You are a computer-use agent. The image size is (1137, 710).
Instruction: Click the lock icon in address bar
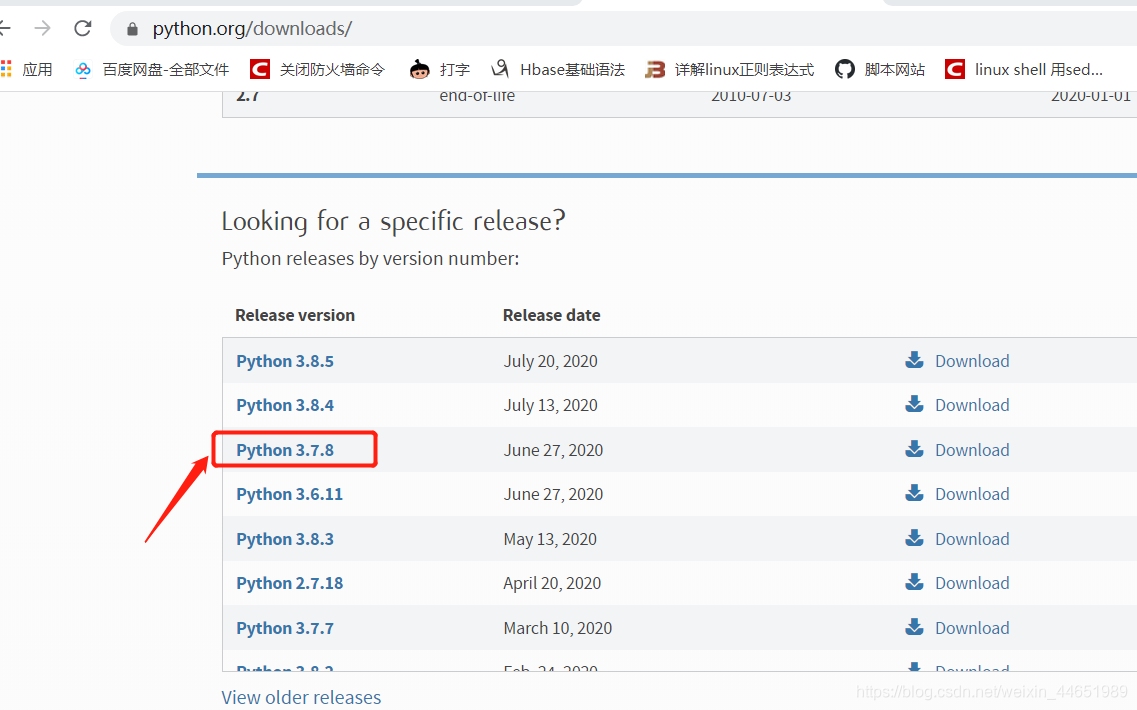click(x=132, y=29)
